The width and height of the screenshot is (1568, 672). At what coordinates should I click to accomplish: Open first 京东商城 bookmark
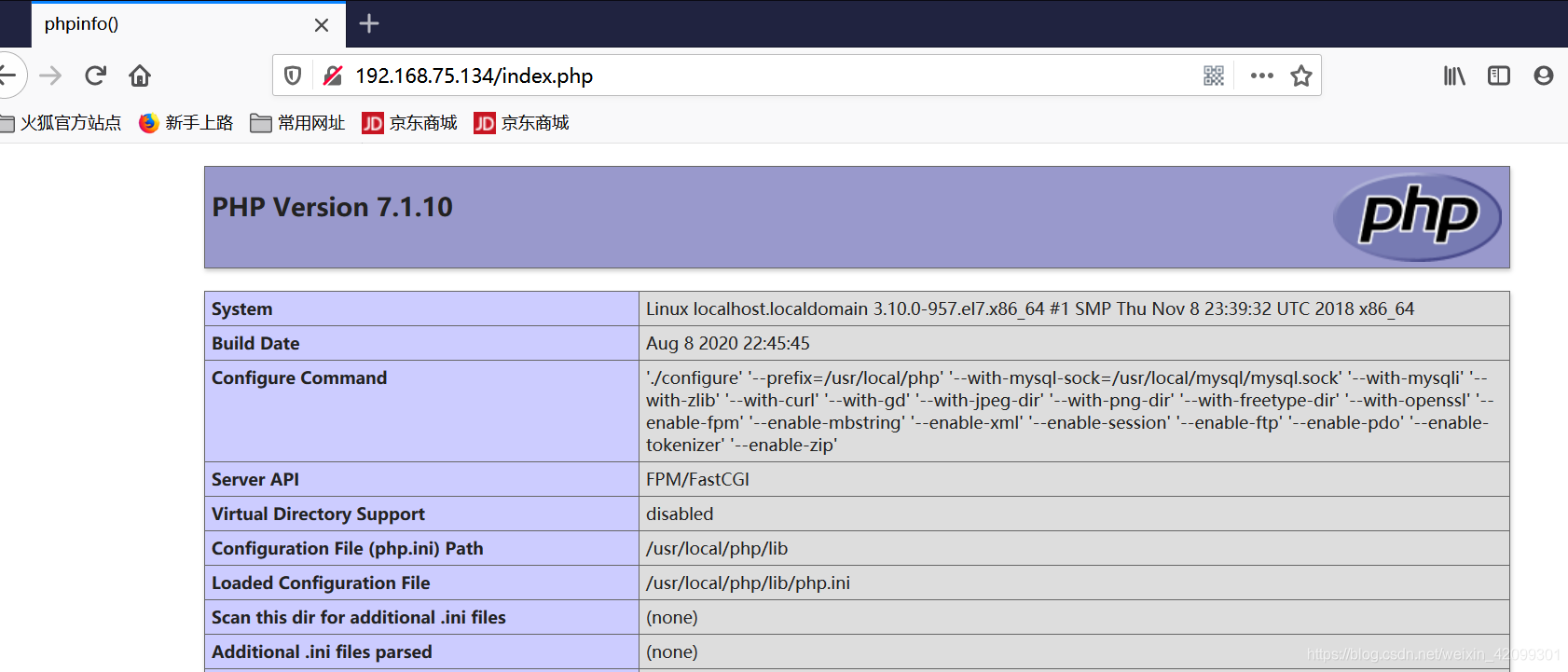tap(409, 123)
